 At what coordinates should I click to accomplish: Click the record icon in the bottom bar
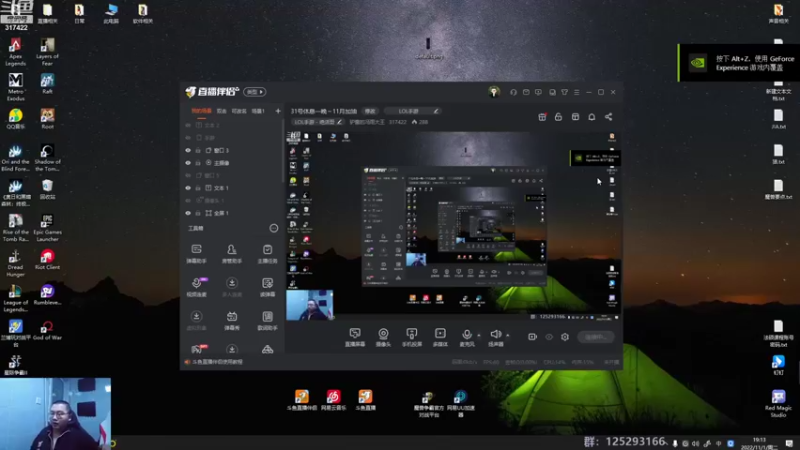tap(532, 337)
